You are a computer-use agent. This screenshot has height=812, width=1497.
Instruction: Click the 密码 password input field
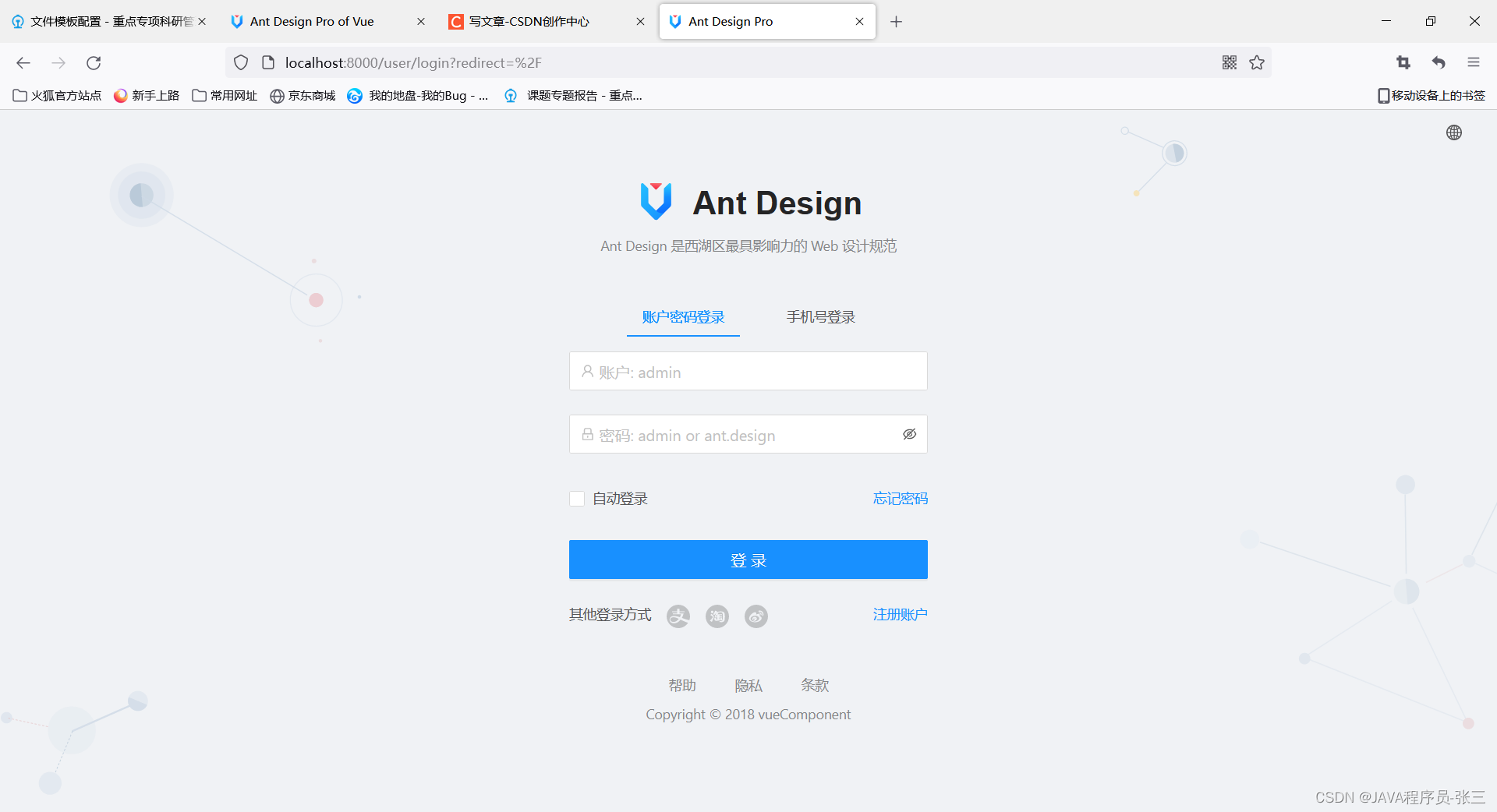click(x=748, y=434)
